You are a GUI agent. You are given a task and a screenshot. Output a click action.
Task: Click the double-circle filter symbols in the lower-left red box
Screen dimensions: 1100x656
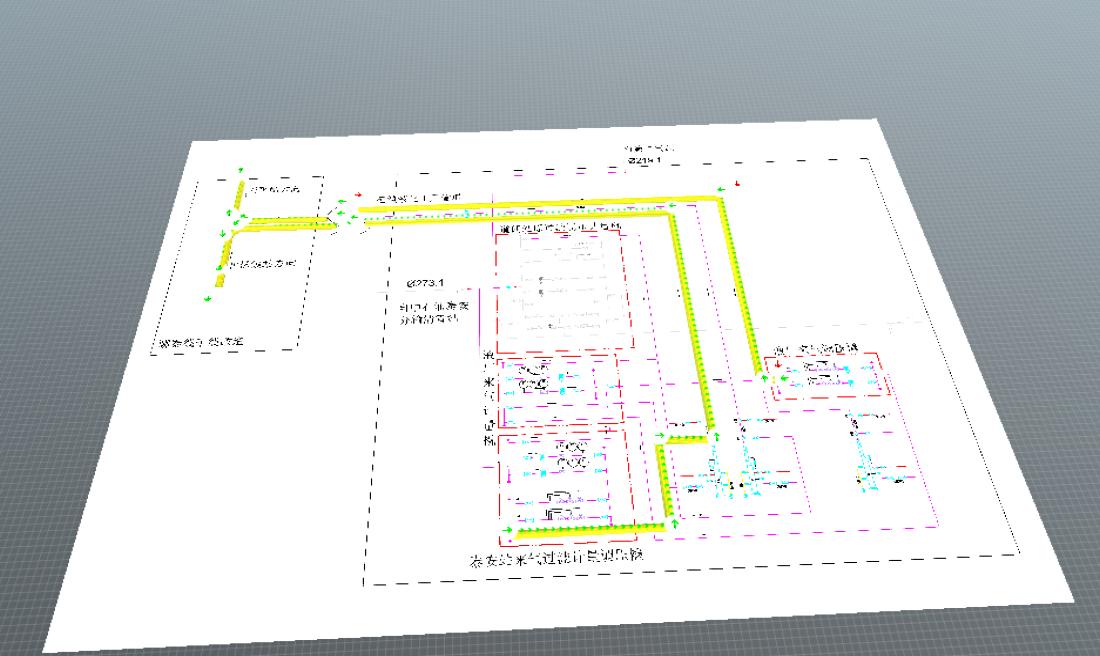(x=574, y=454)
